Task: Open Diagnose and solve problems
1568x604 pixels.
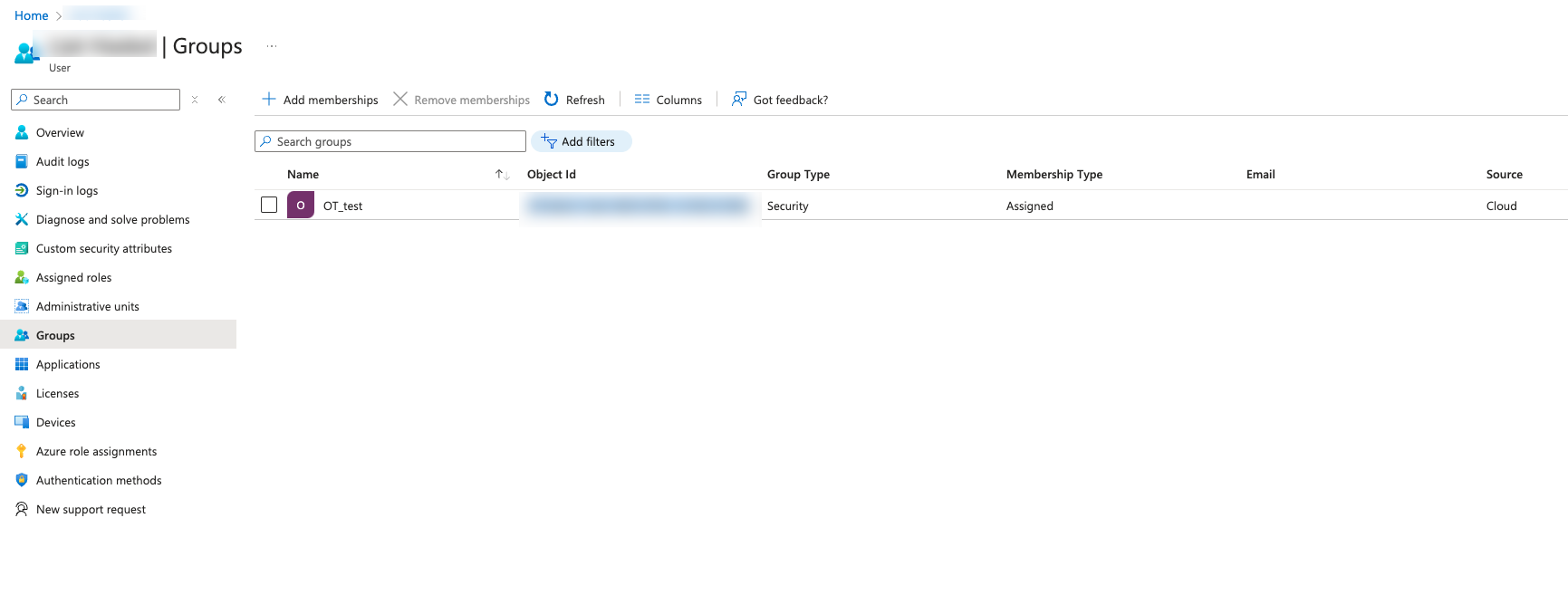Action: click(112, 219)
